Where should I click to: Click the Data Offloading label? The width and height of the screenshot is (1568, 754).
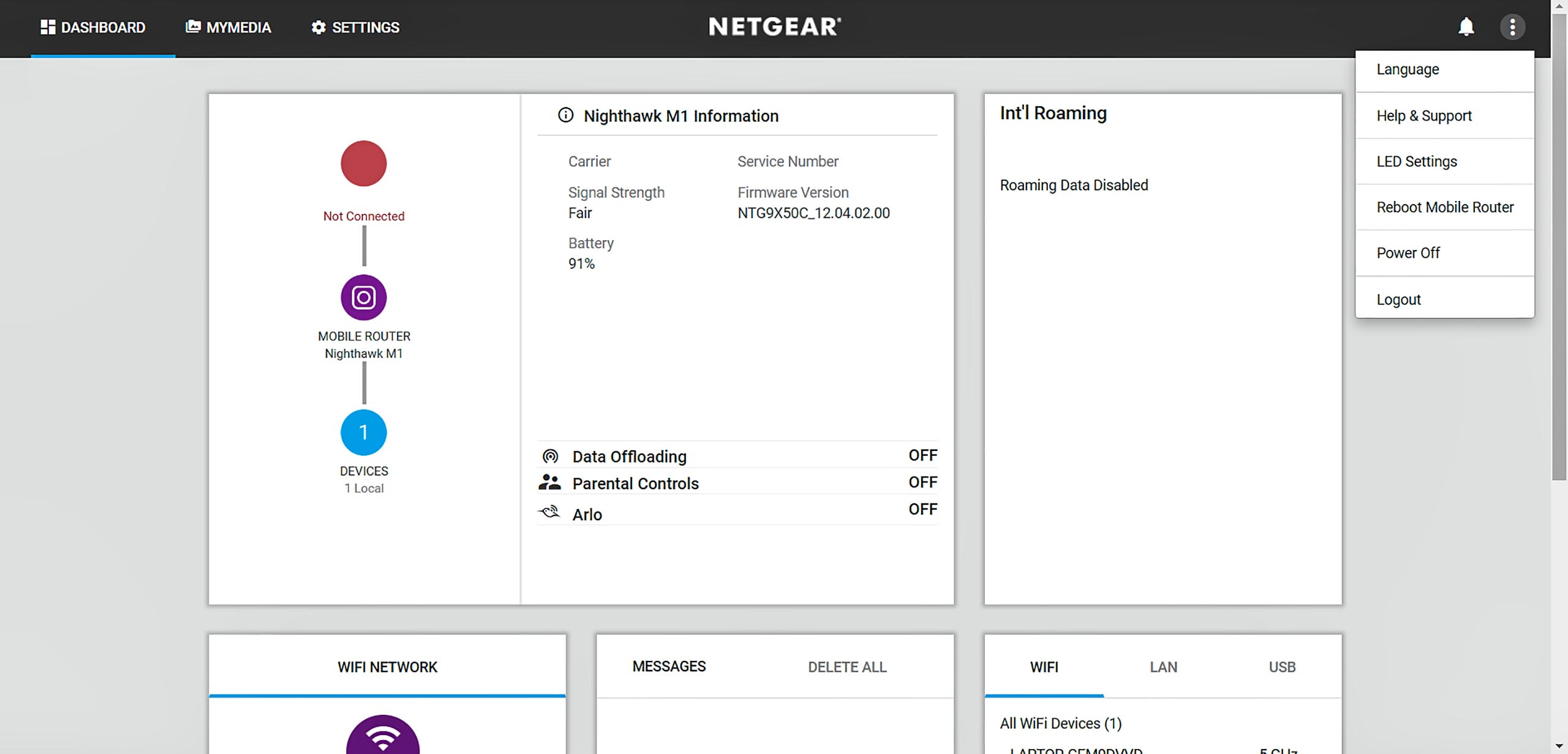pos(629,457)
